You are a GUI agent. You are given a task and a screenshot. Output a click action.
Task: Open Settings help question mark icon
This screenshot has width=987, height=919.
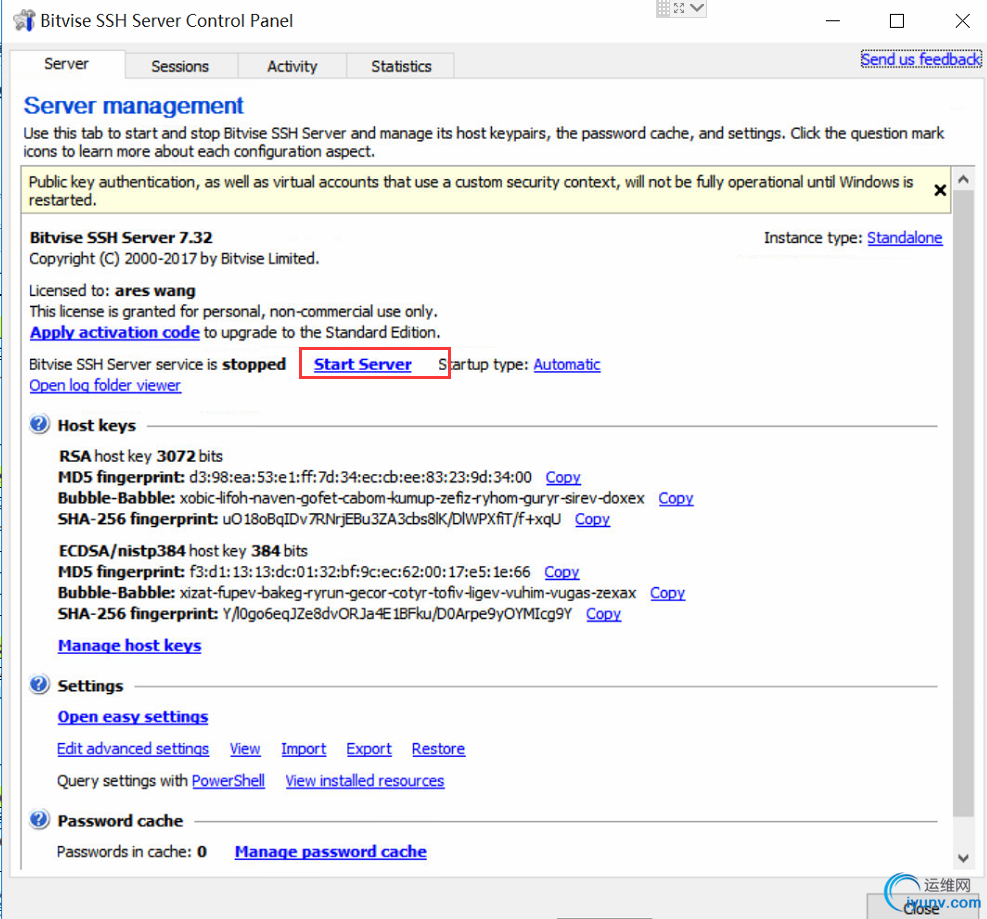[39, 684]
